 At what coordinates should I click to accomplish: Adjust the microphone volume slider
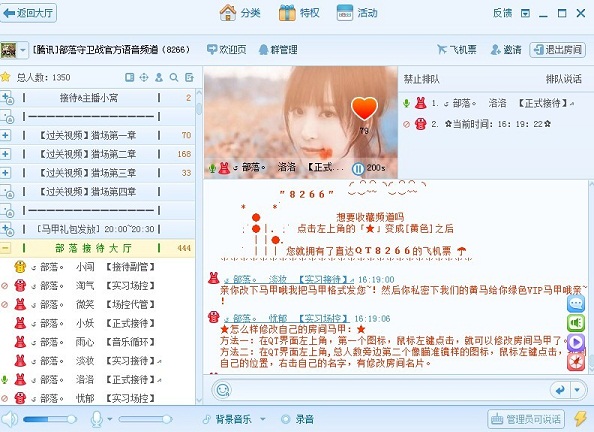click(x=145, y=419)
